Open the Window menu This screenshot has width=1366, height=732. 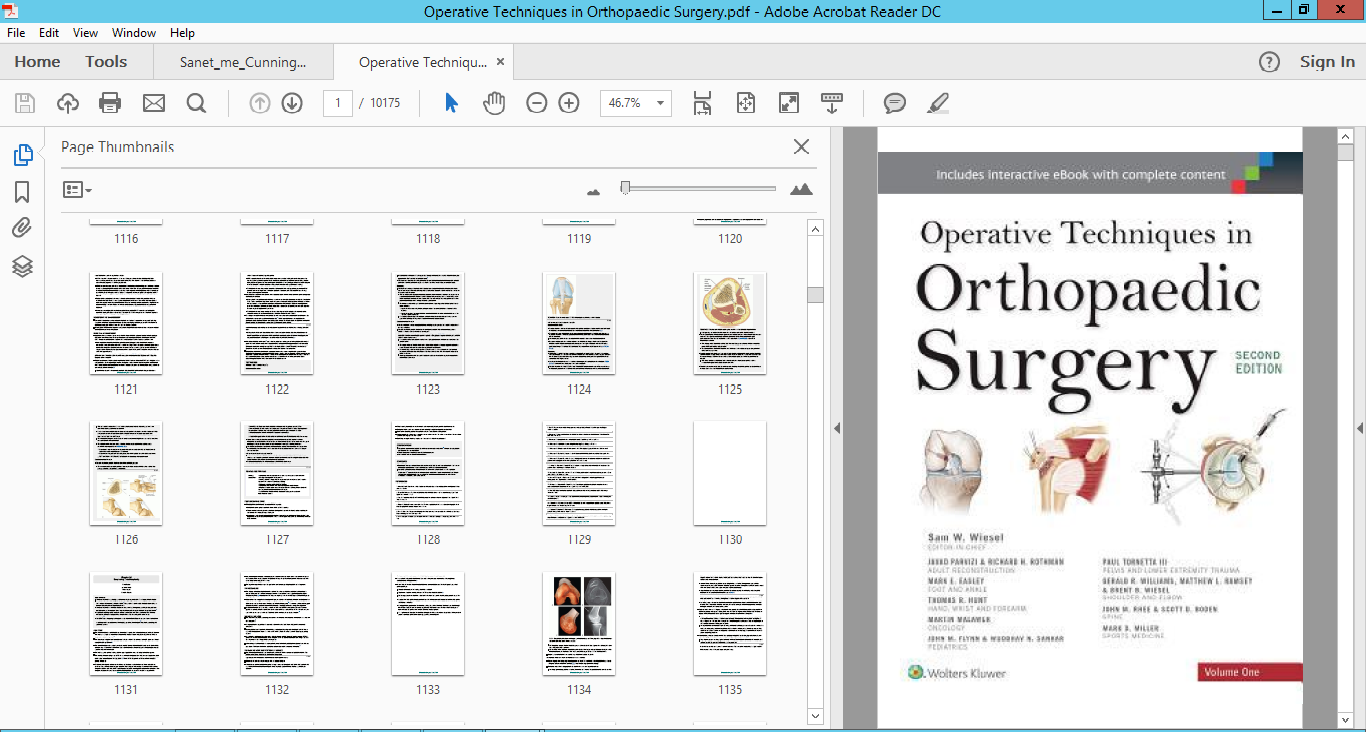[x=134, y=33]
